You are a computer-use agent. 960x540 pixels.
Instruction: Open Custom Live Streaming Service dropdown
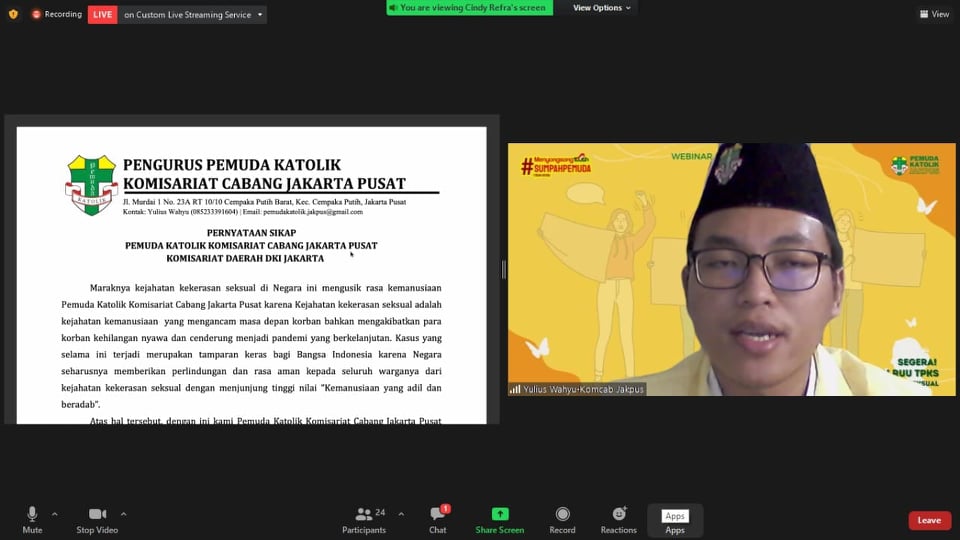(x=193, y=14)
